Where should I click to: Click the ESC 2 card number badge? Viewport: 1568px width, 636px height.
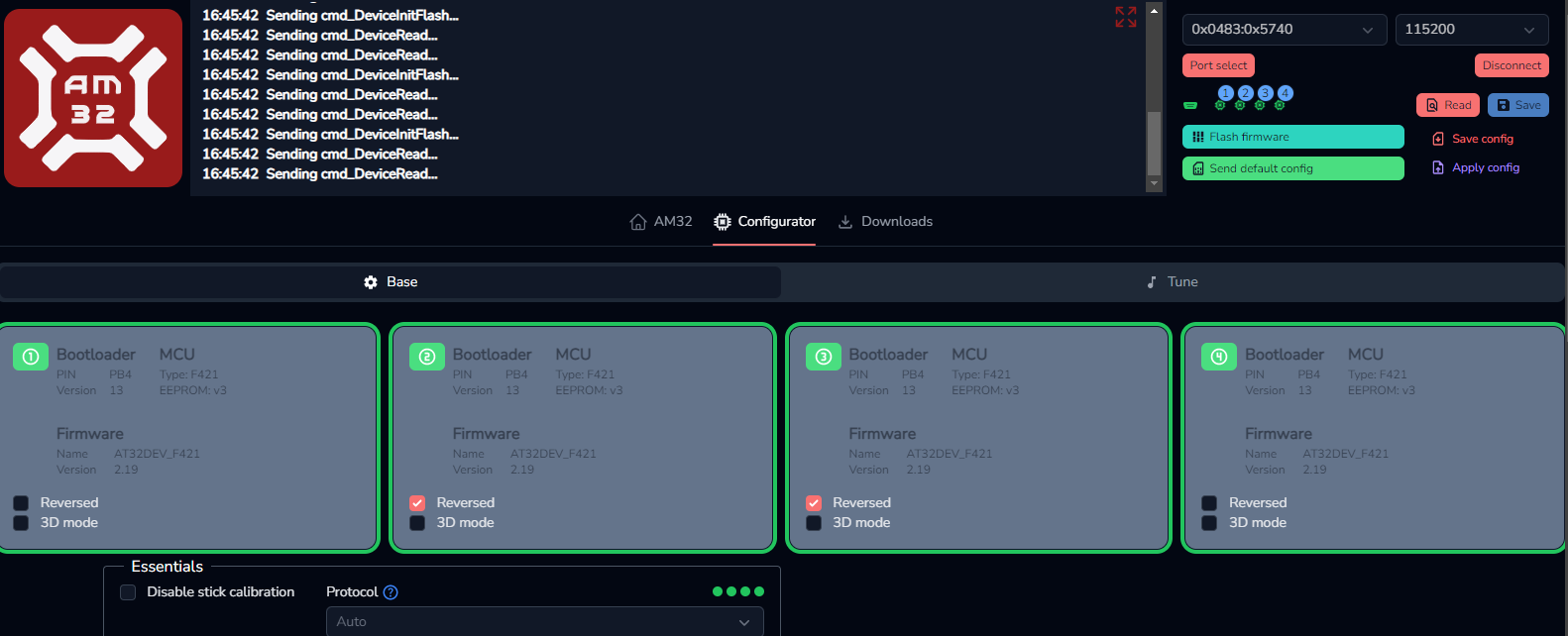(x=427, y=357)
